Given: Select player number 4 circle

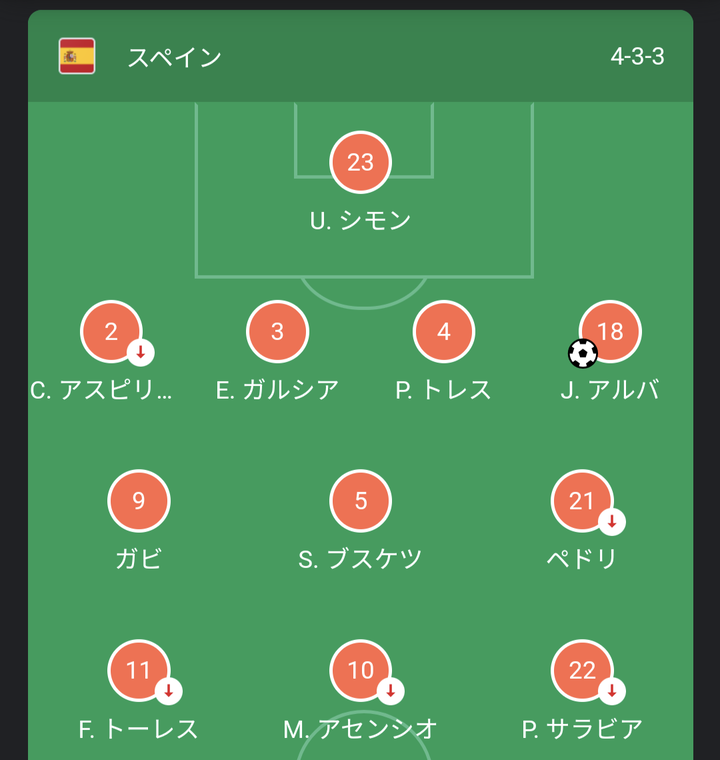Looking at the screenshot, I should point(444,332).
